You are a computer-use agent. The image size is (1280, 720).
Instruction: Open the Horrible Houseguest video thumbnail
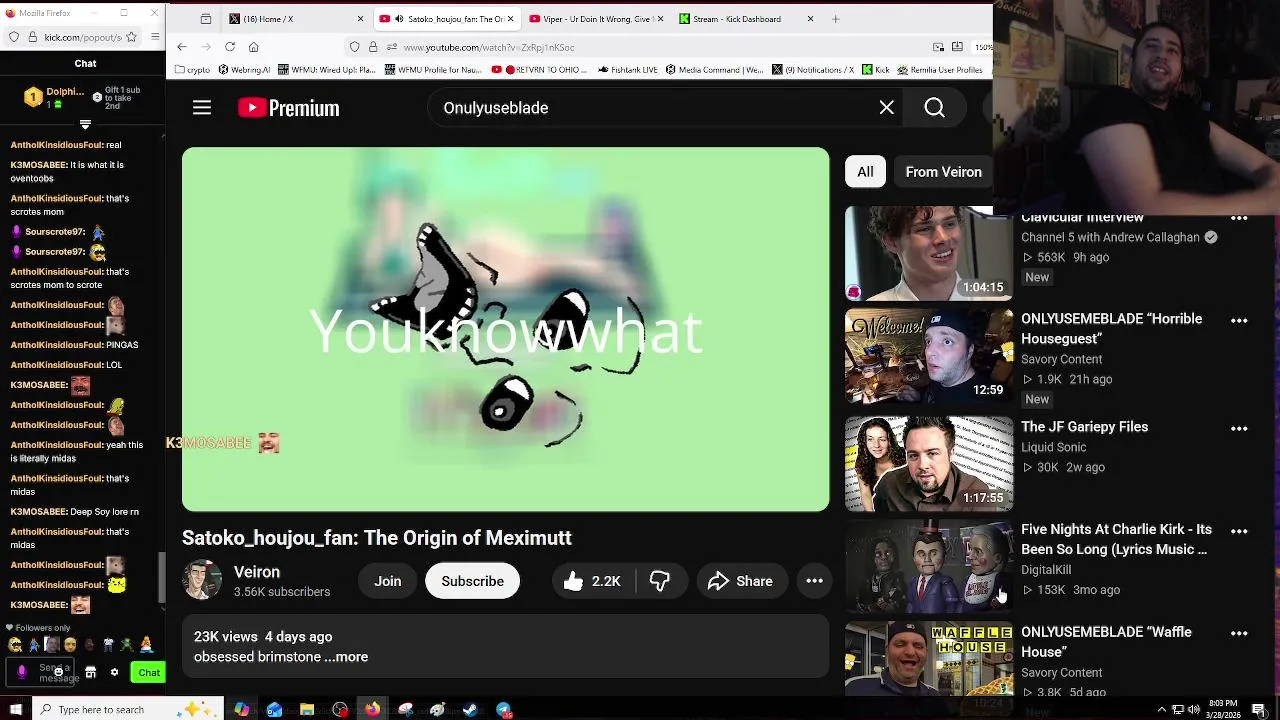[x=929, y=356]
